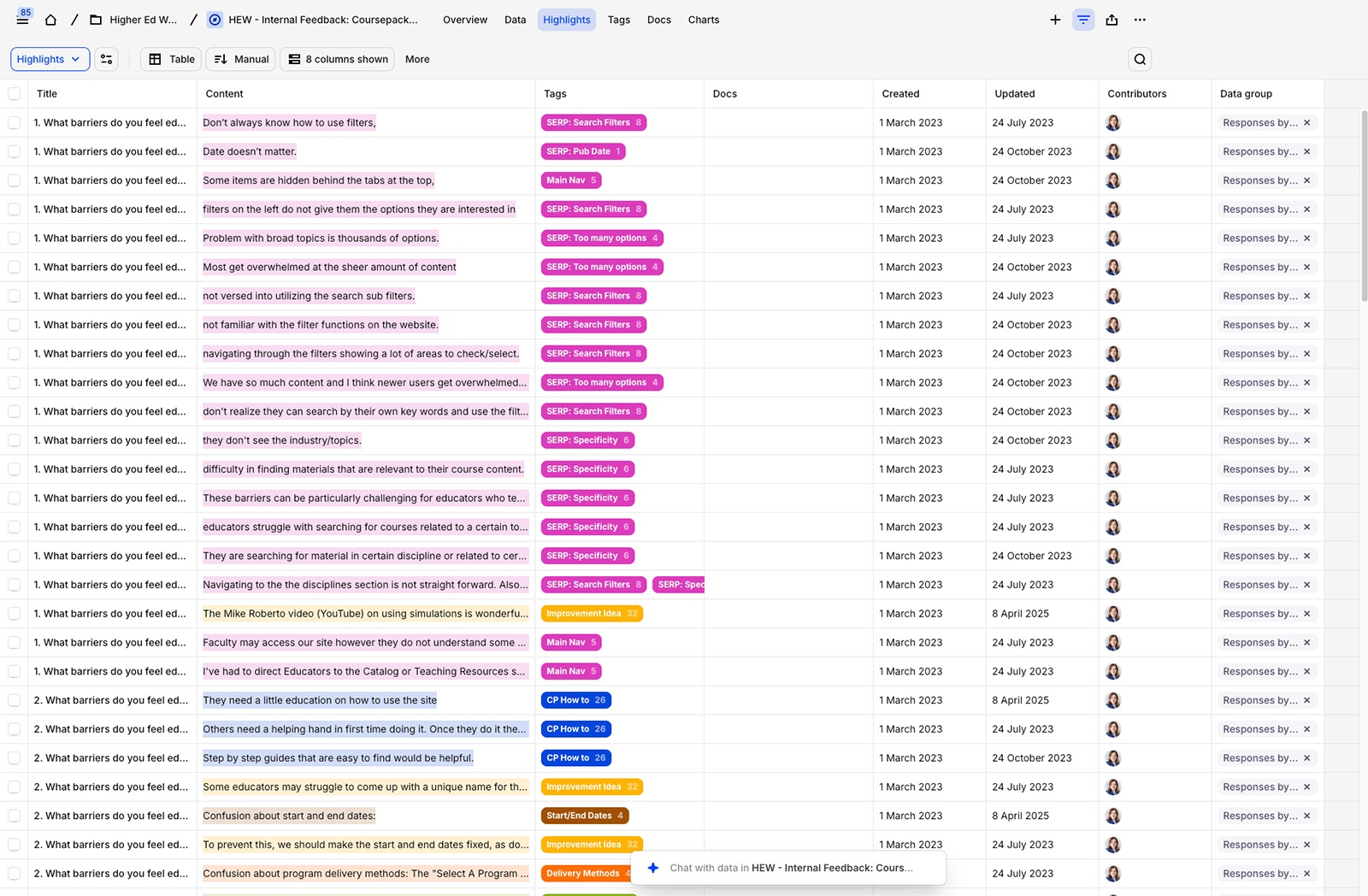This screenshot has width=1368, height=896.
Task: Select checkbox for 'Problem with broad topics' row
Action: point(14,238)
